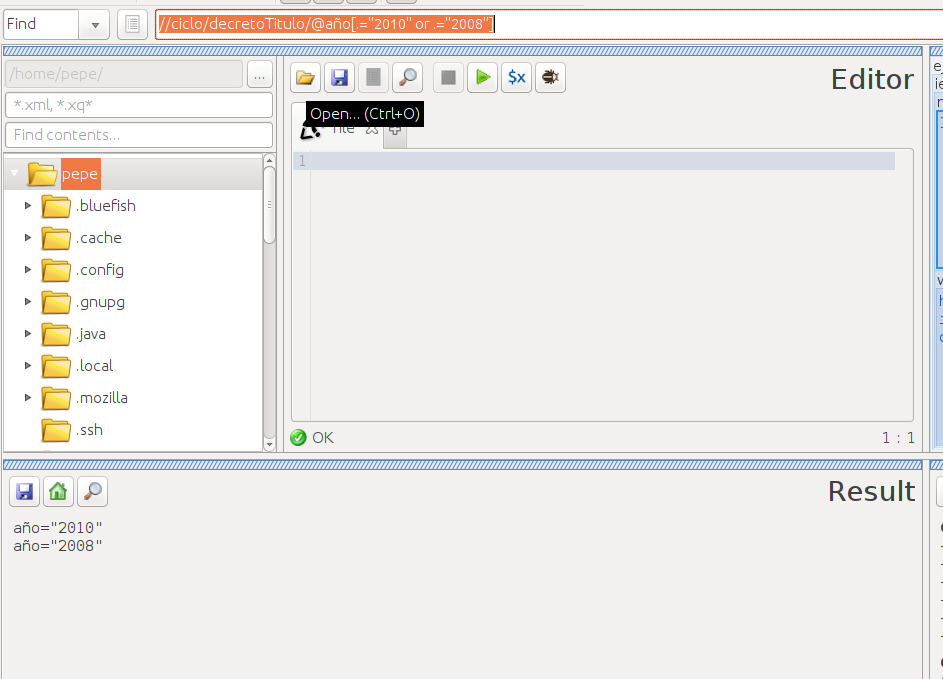Image resolution: width=943 pixels, height=679 pixels.
Task: Select the pepe folder in tree
Action: coord(80,174)
